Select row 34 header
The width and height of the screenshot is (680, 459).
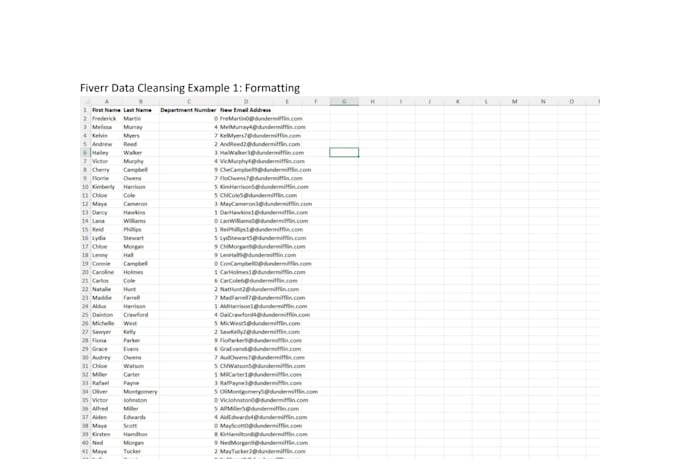click(x=85, y=392)
